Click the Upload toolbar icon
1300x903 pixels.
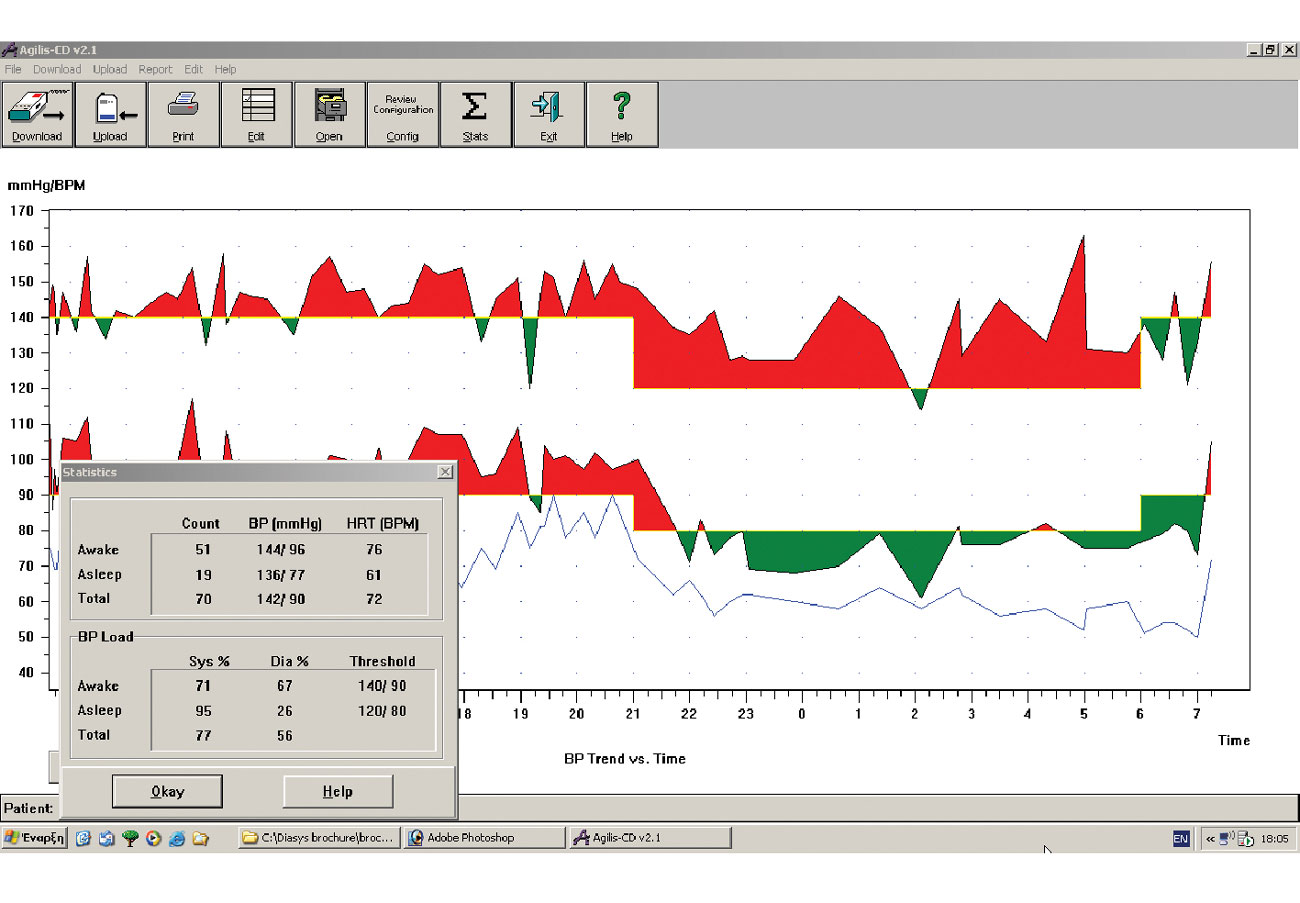[x=110, y=114]
